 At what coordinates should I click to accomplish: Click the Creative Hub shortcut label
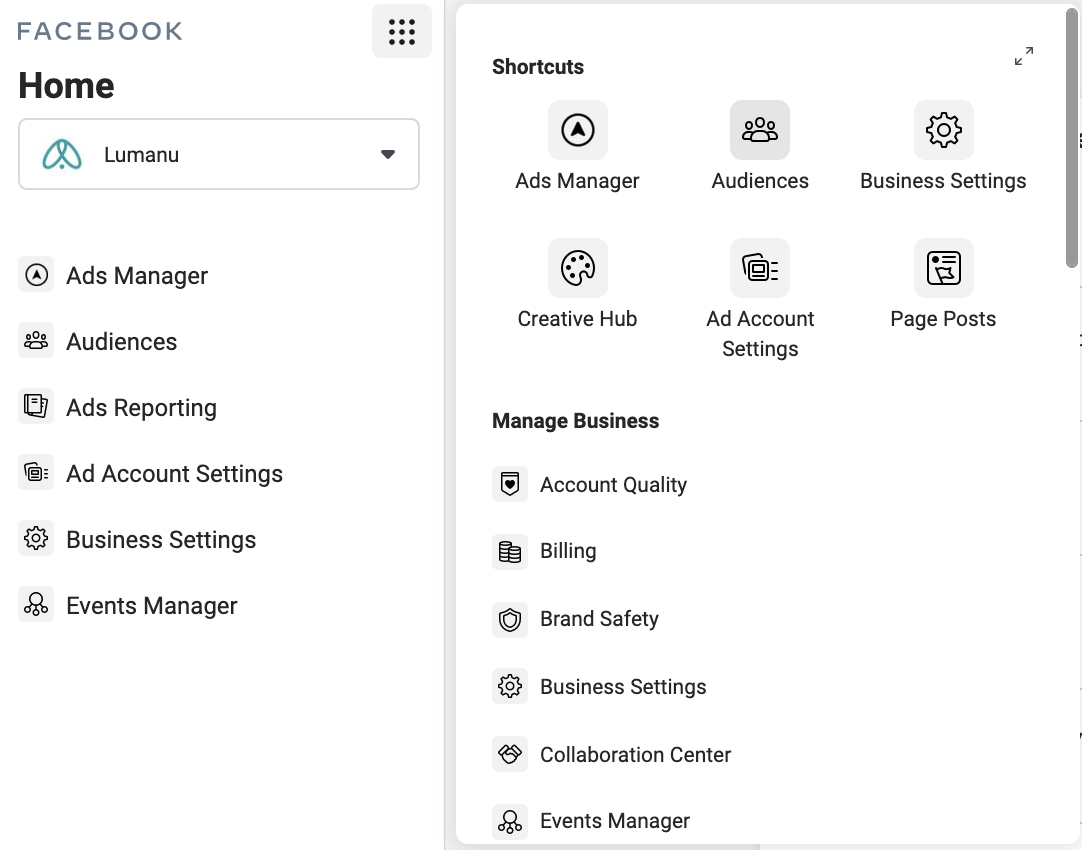[578, 319]
